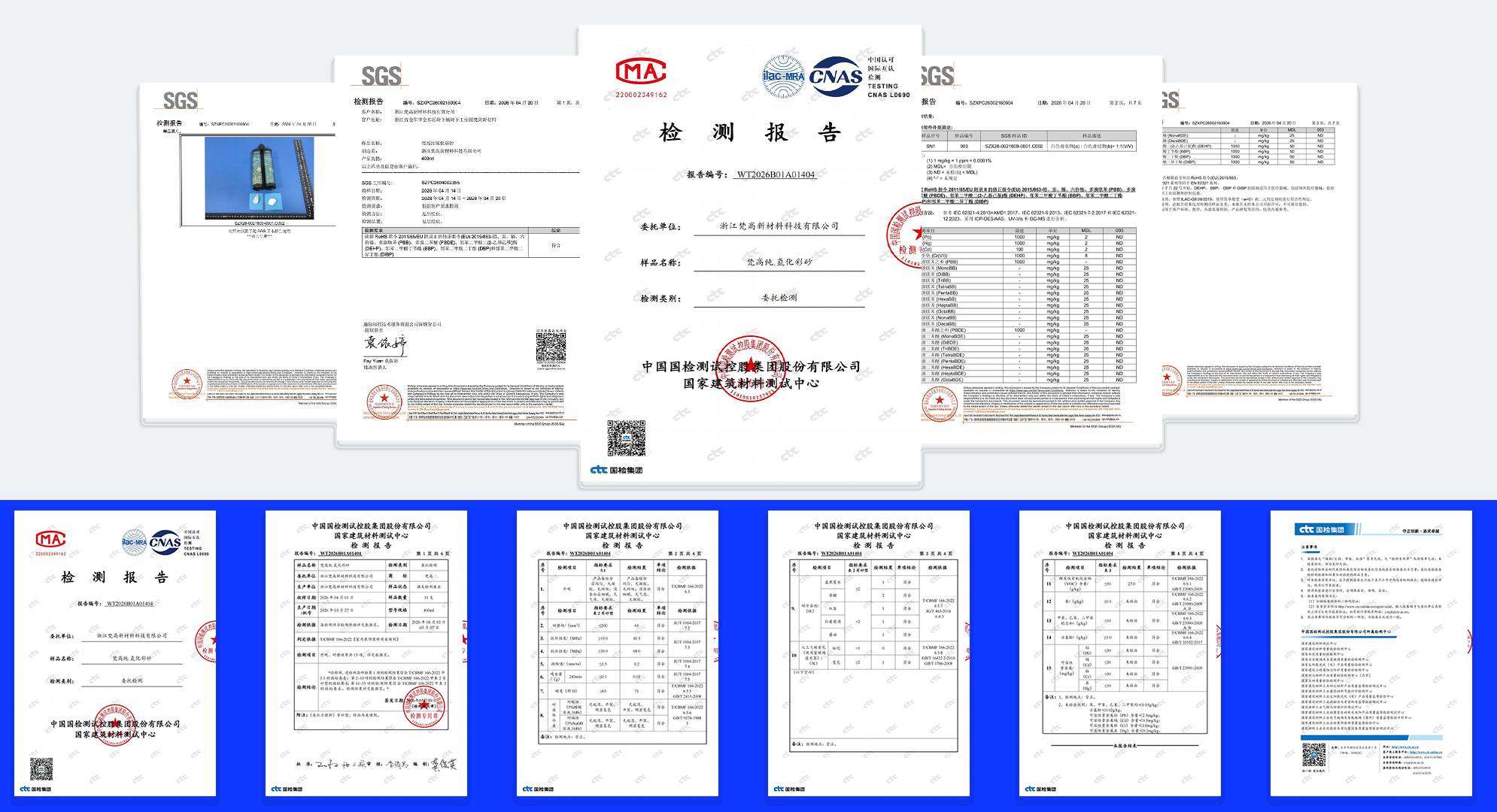Click the number 220002349162 under the large CMA logo
Image resolution: width=1497 pixels, height=812 pixels.
(642, 95)
